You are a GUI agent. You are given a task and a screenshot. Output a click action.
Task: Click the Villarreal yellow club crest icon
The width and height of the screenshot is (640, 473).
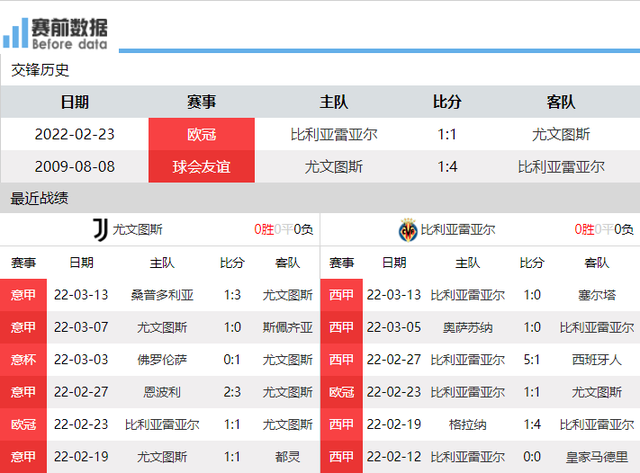408,229
